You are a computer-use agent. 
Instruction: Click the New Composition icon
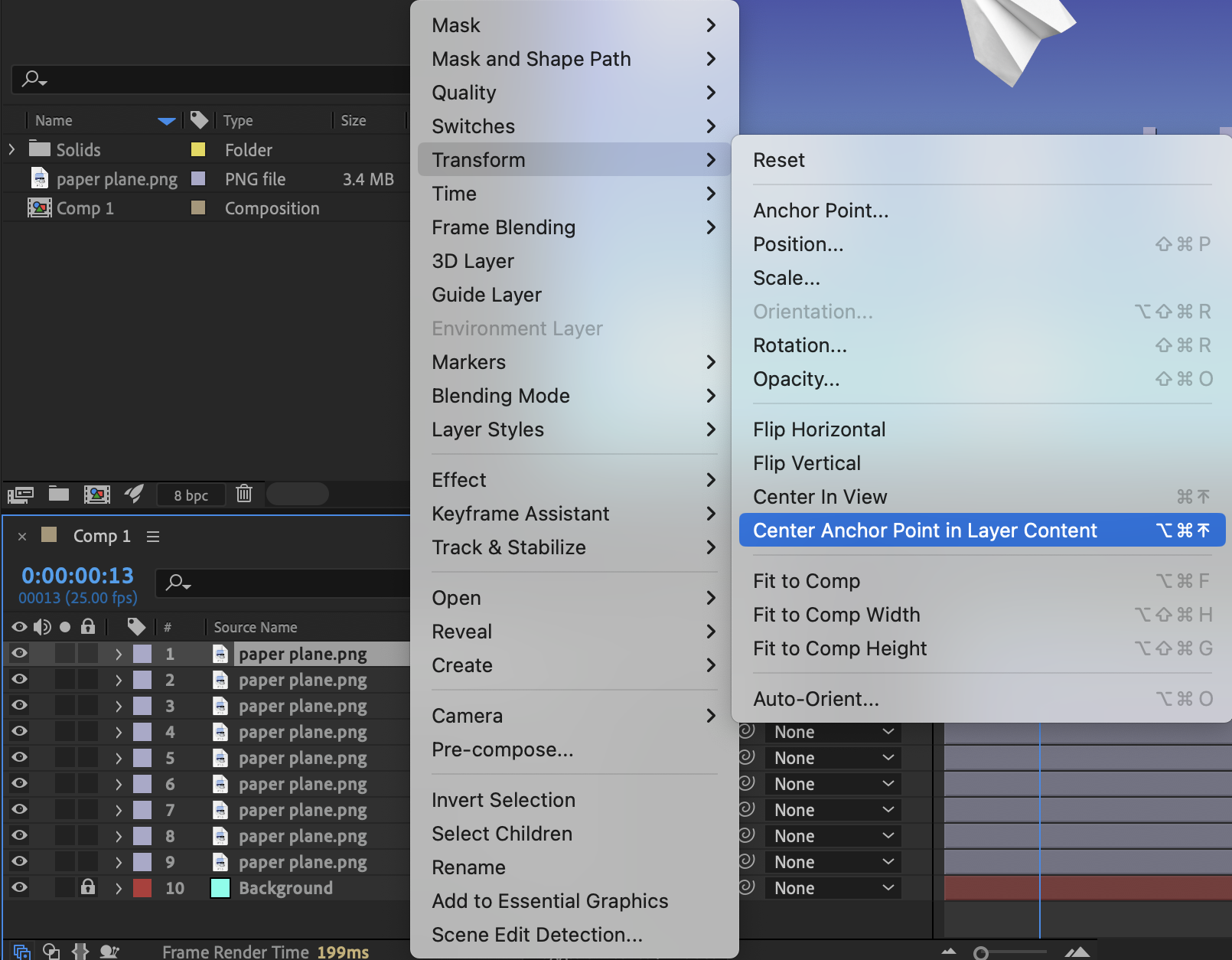click(97, 495)
